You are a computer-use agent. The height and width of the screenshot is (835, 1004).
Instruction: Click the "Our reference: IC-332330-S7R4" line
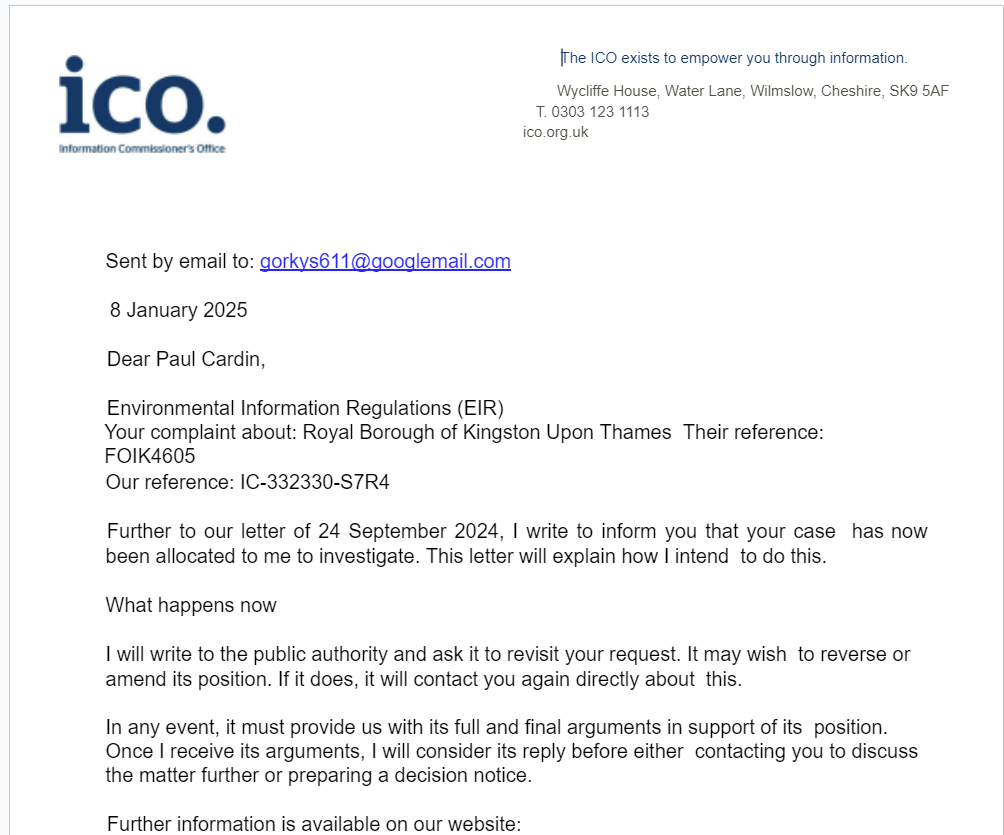coord(247,483)
